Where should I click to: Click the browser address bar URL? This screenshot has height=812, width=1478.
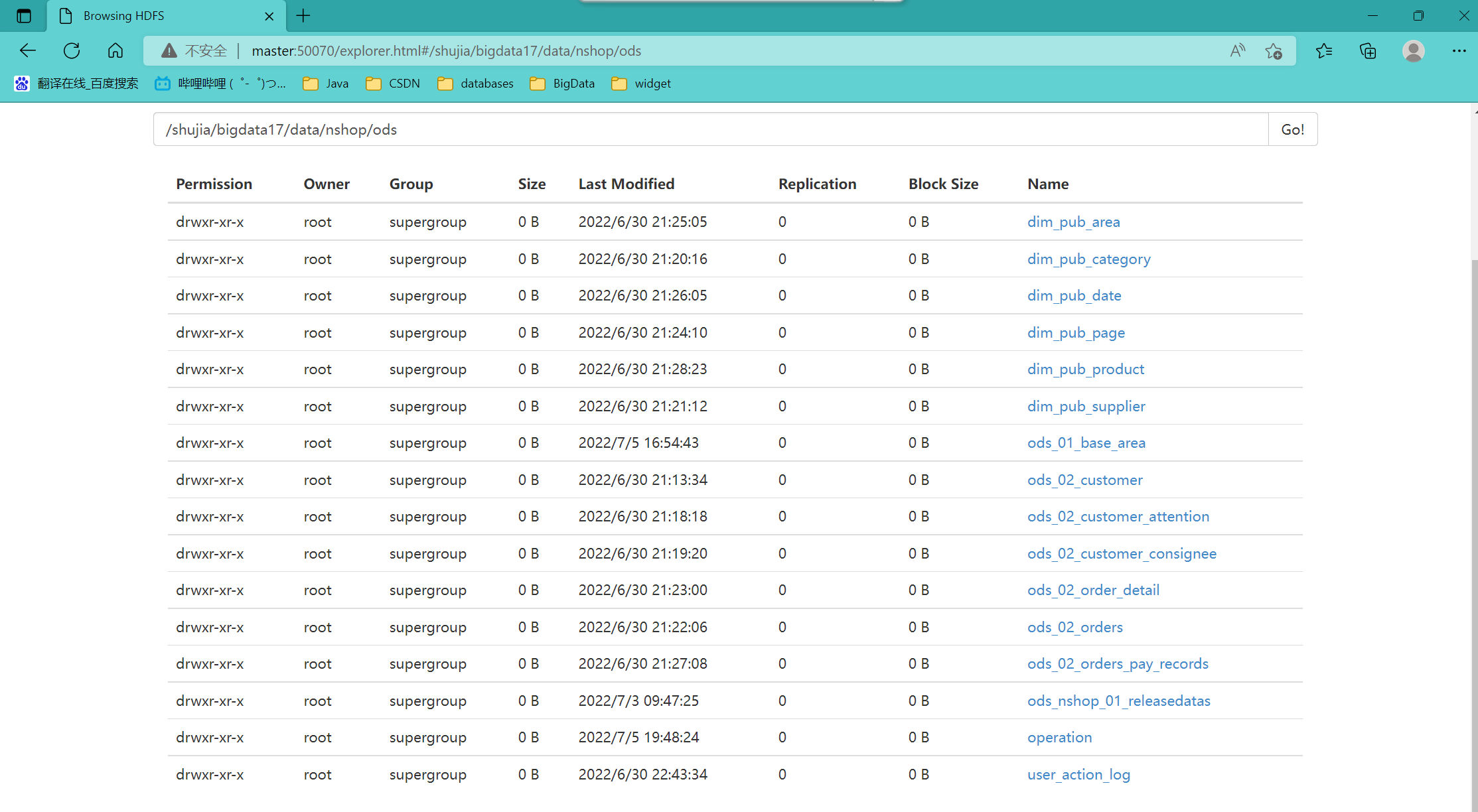(447, 51)
